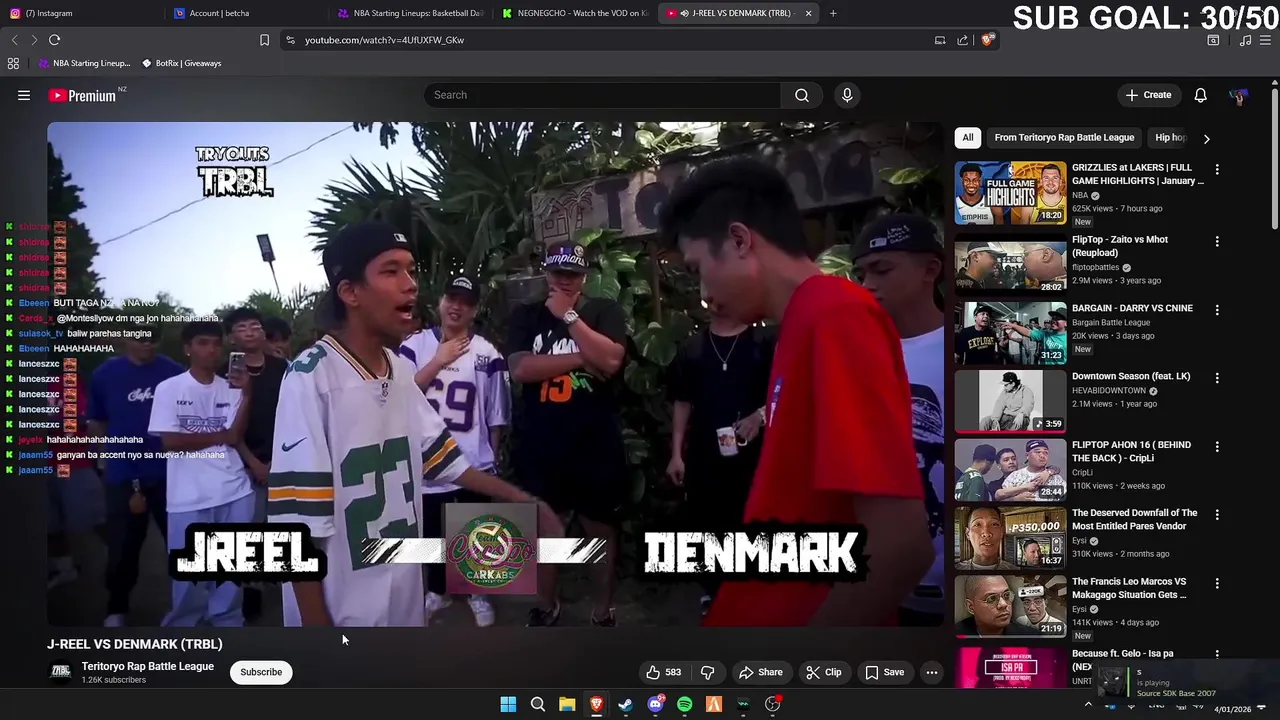Open the account avatar menu
Viewport: 1280px width, 720px height.
pos(1239,95)
